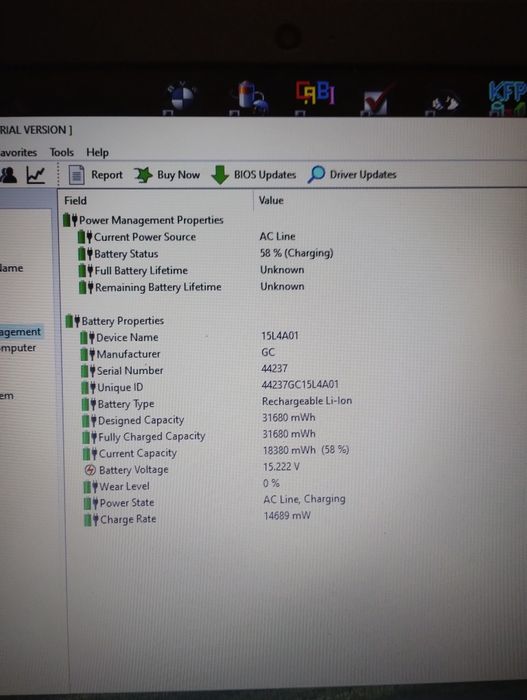Click the Buy Now button

[167, 175]
